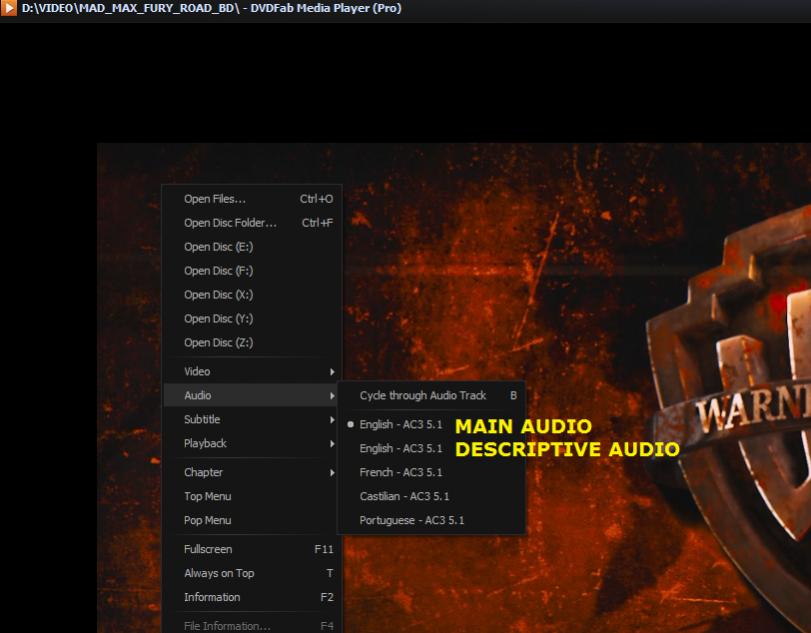Expand the Playback submenu

[252, 443]
